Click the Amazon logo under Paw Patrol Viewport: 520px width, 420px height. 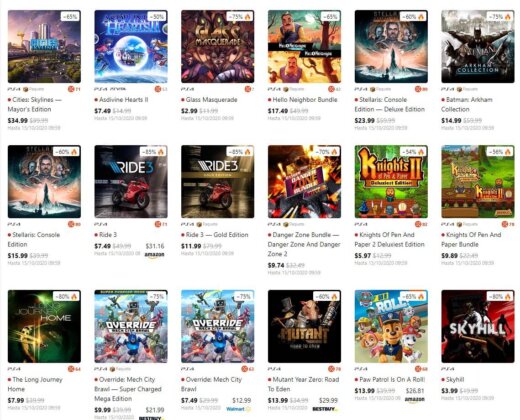coord(415,399)
